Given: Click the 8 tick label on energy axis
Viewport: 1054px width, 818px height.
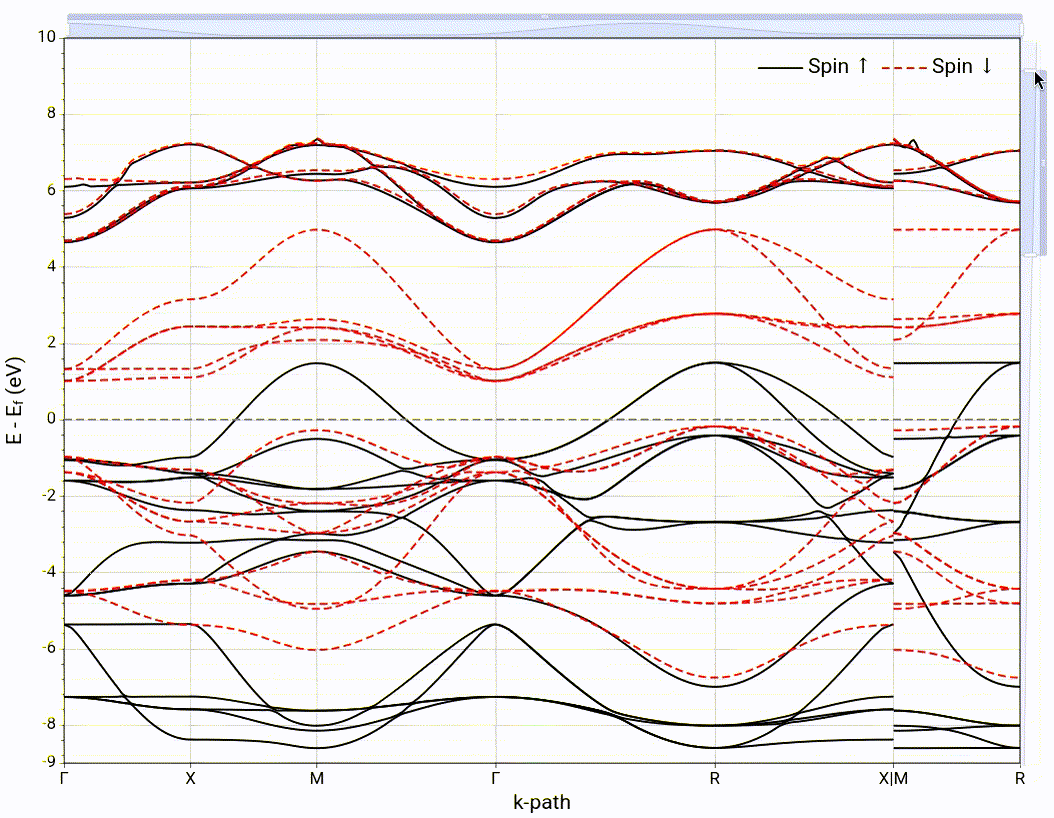Looking at the screenshot, I should 52,114.
